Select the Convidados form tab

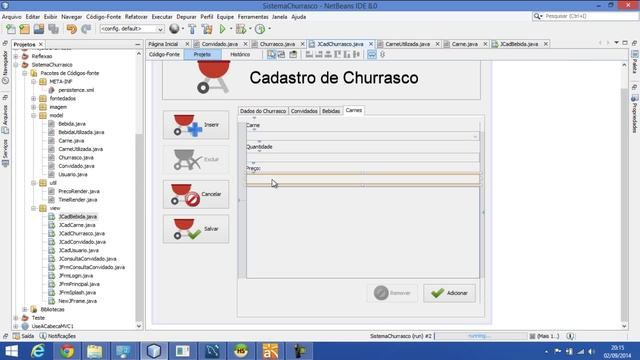click(x=304, y=111)
